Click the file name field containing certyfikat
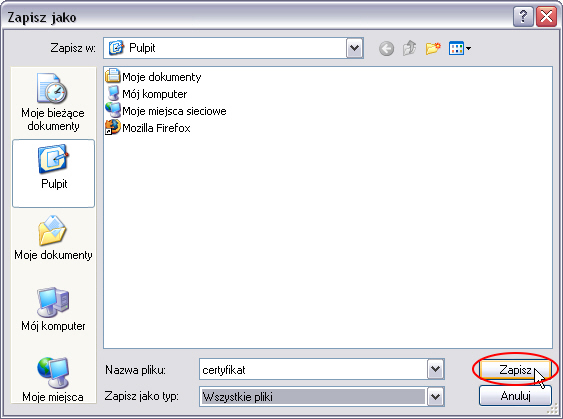The image size is (563, 419). click(x=313, y=369)
